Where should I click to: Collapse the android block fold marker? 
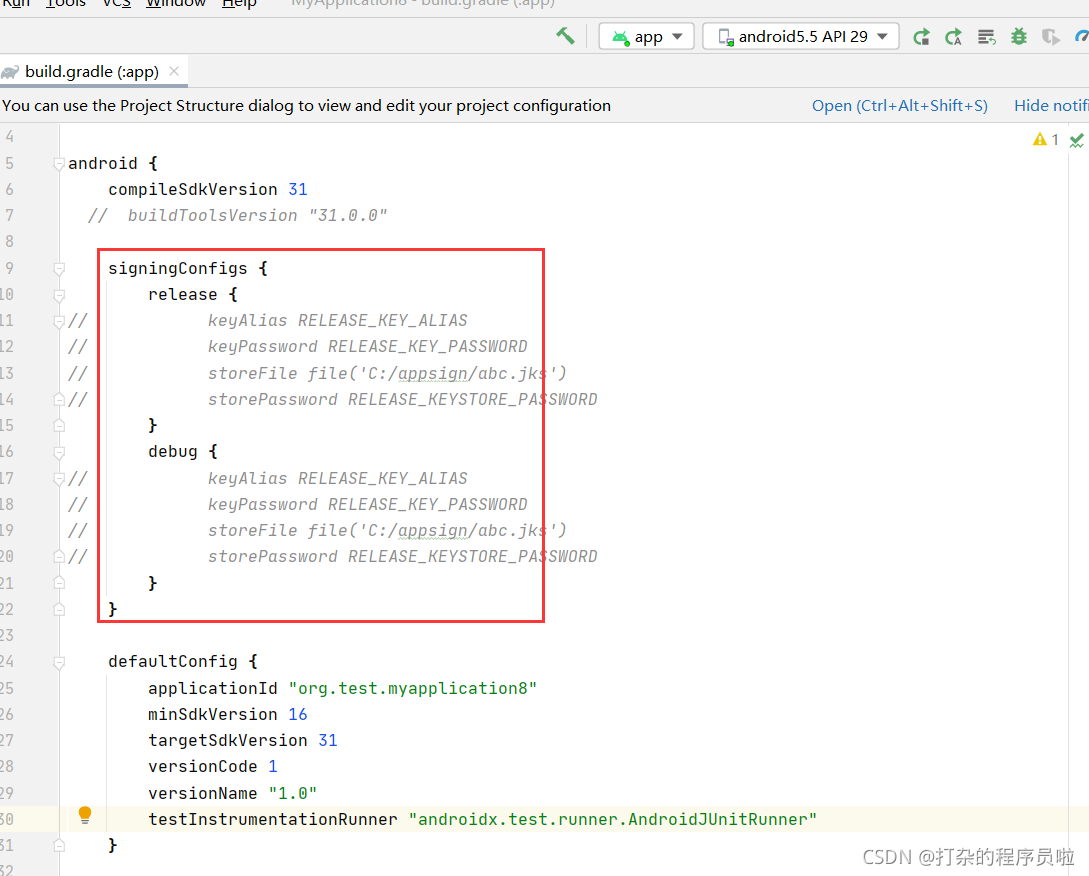point(59,164)
